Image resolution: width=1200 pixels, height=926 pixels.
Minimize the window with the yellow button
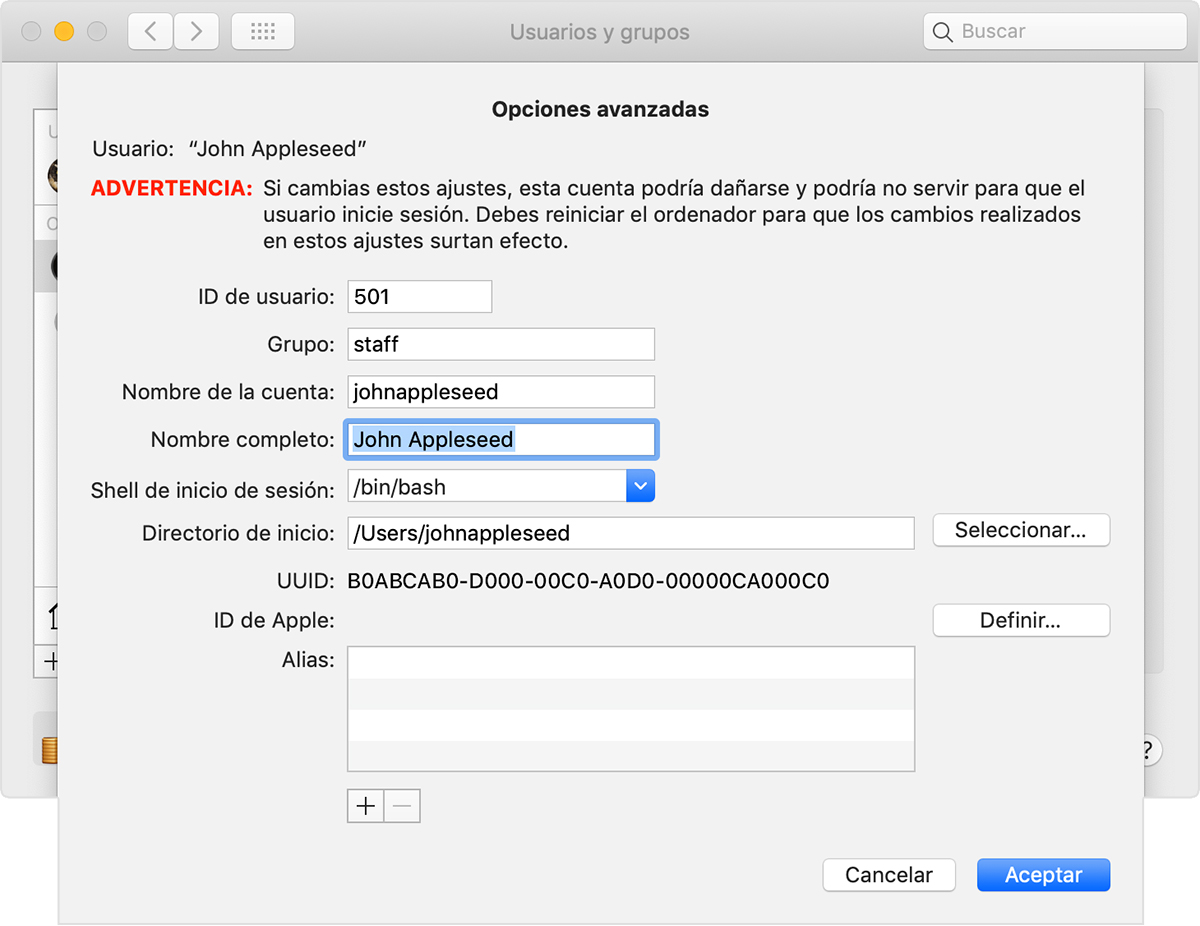tap(64, 32)
